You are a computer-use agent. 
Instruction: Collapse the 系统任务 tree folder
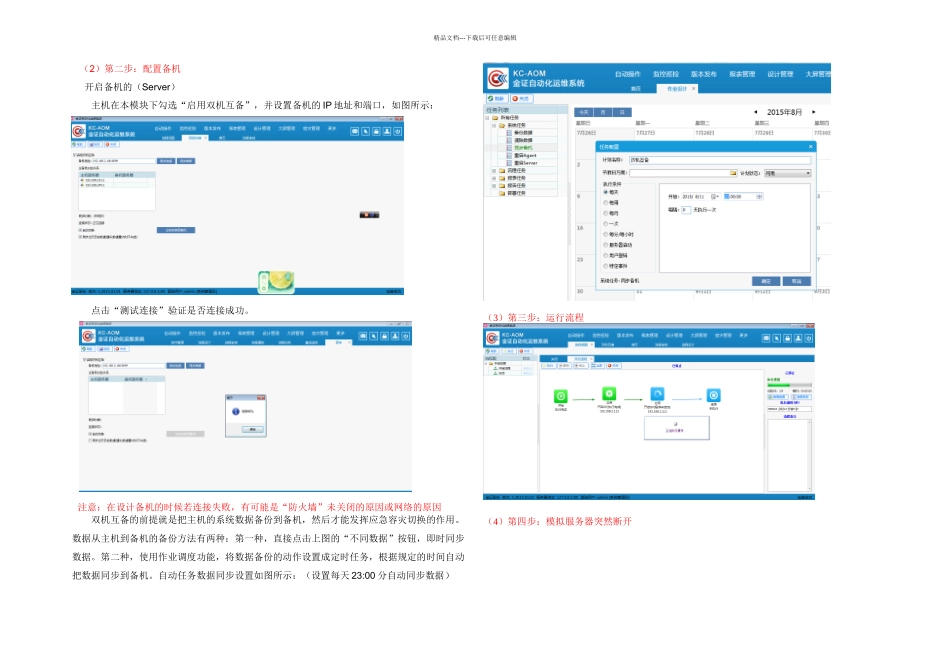pyautogui.click(x=494, y=125)
